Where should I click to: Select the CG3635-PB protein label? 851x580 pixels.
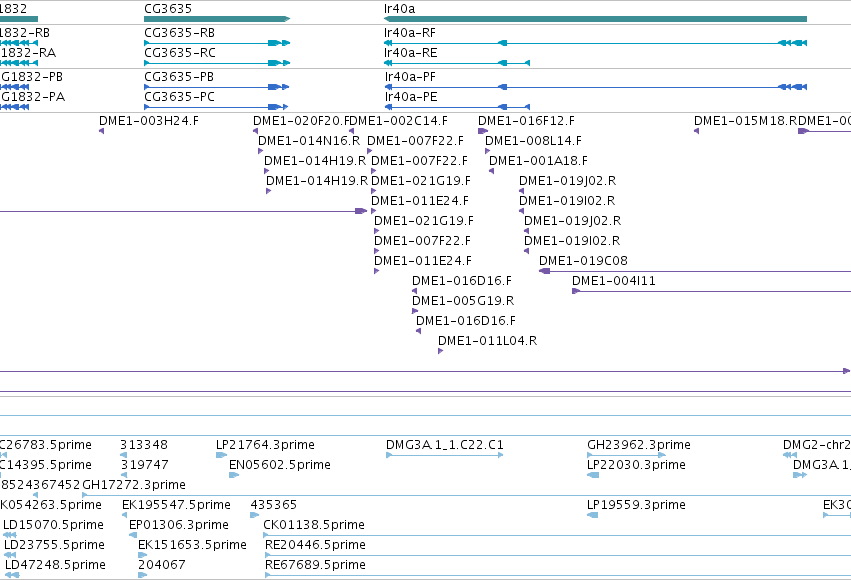point(179,77)
